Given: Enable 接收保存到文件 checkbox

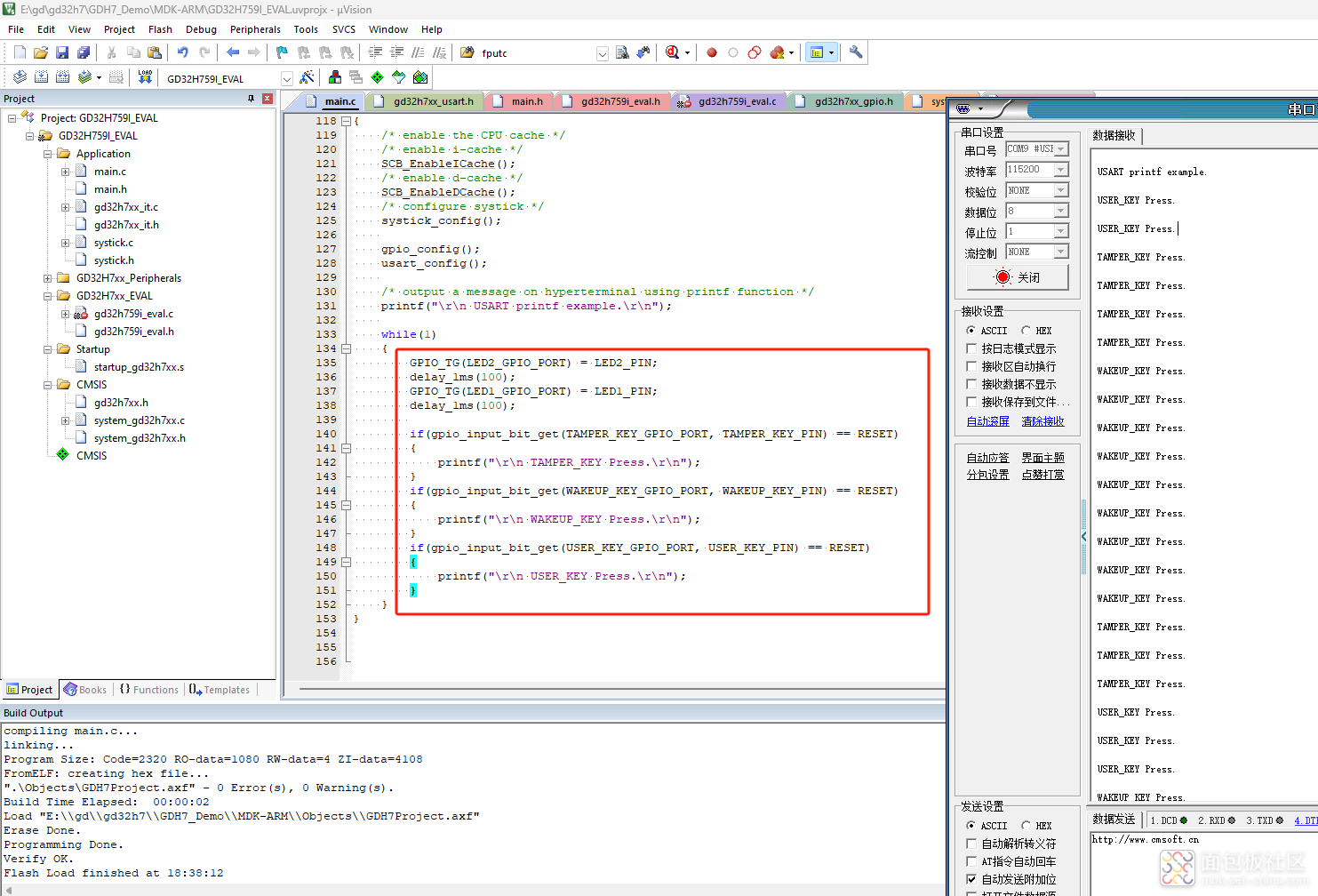Looking at the screenshot, I should point(971,402).
